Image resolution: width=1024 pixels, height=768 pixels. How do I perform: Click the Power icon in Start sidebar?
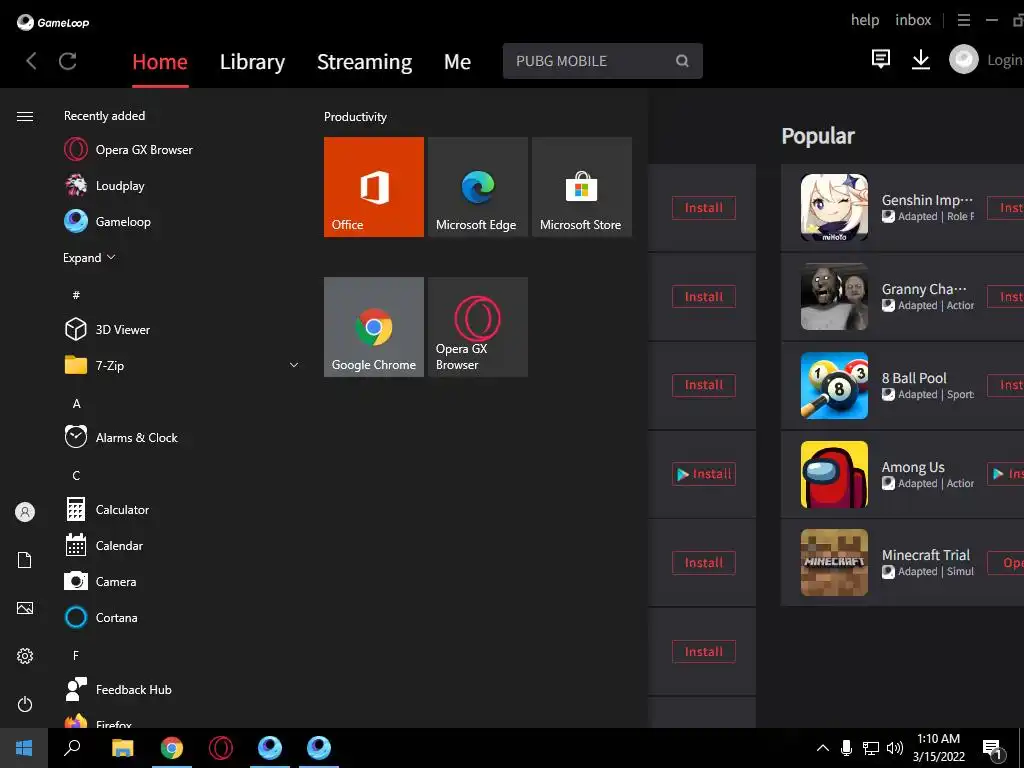coord(25,704)
